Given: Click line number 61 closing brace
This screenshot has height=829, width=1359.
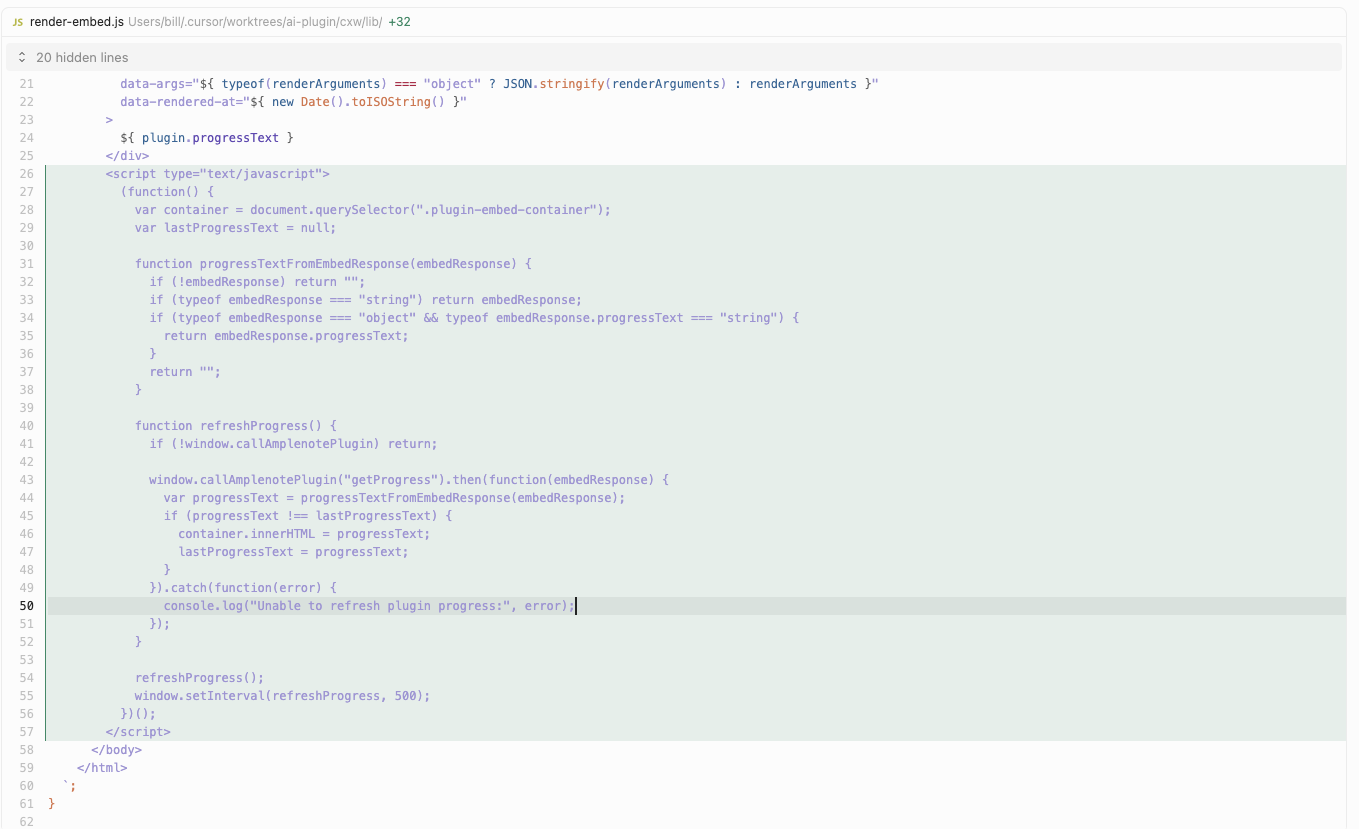Looking at the screenshot, I should [x=26, y=804].
